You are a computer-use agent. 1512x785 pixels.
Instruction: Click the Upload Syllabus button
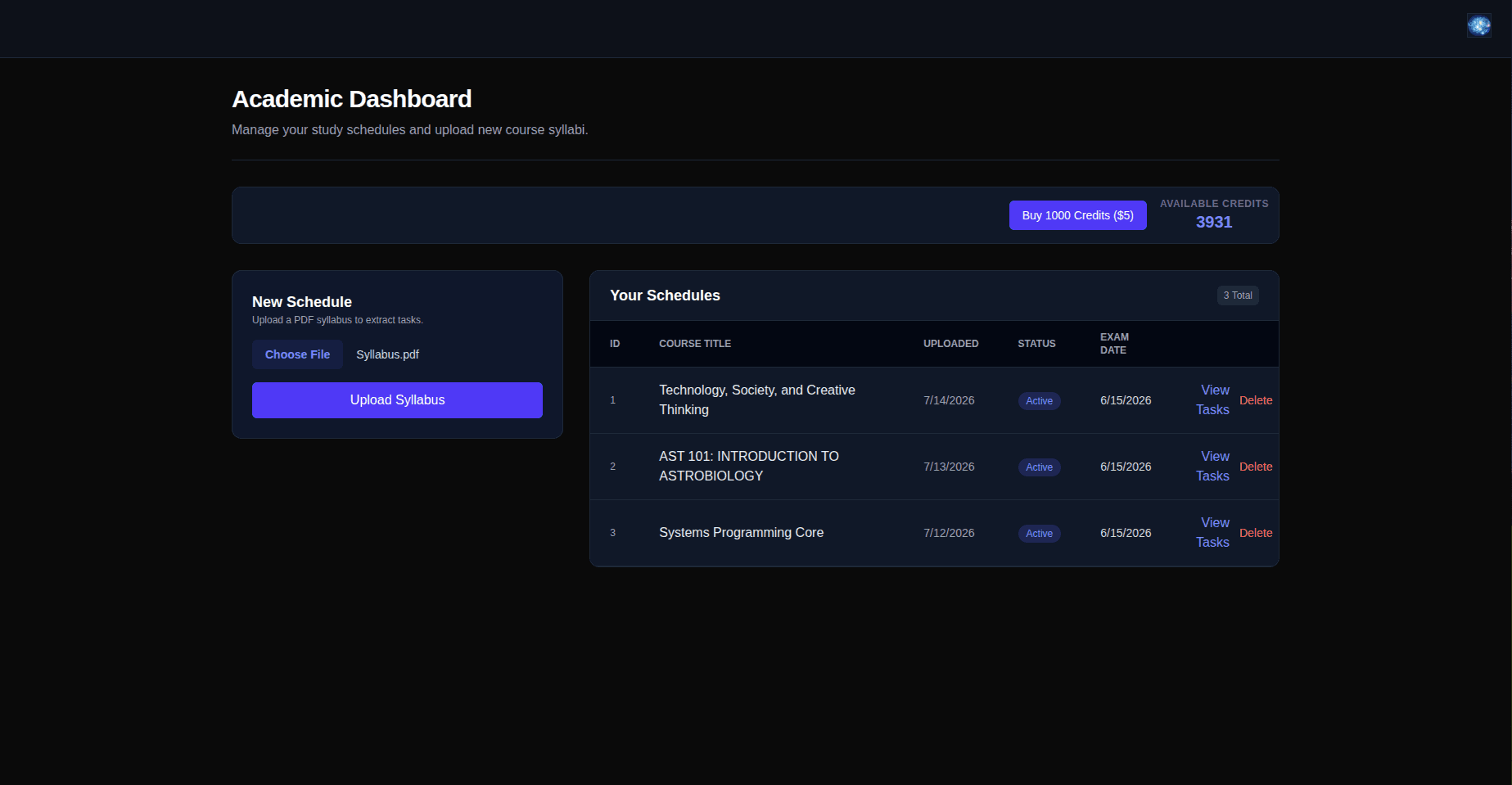click(397, 400)
